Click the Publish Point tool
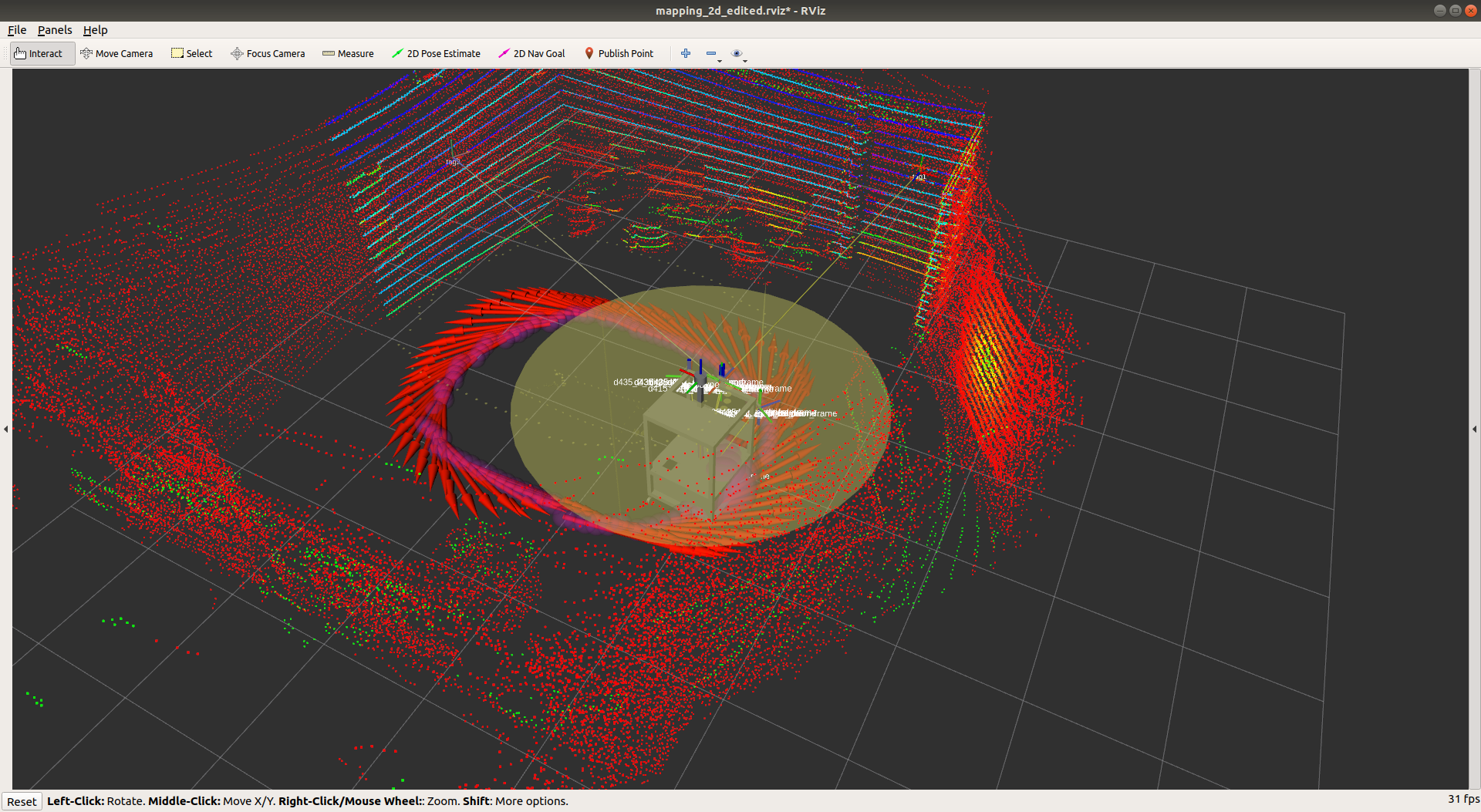Screen dimensions: 1481x812 (x=619, y=53)
